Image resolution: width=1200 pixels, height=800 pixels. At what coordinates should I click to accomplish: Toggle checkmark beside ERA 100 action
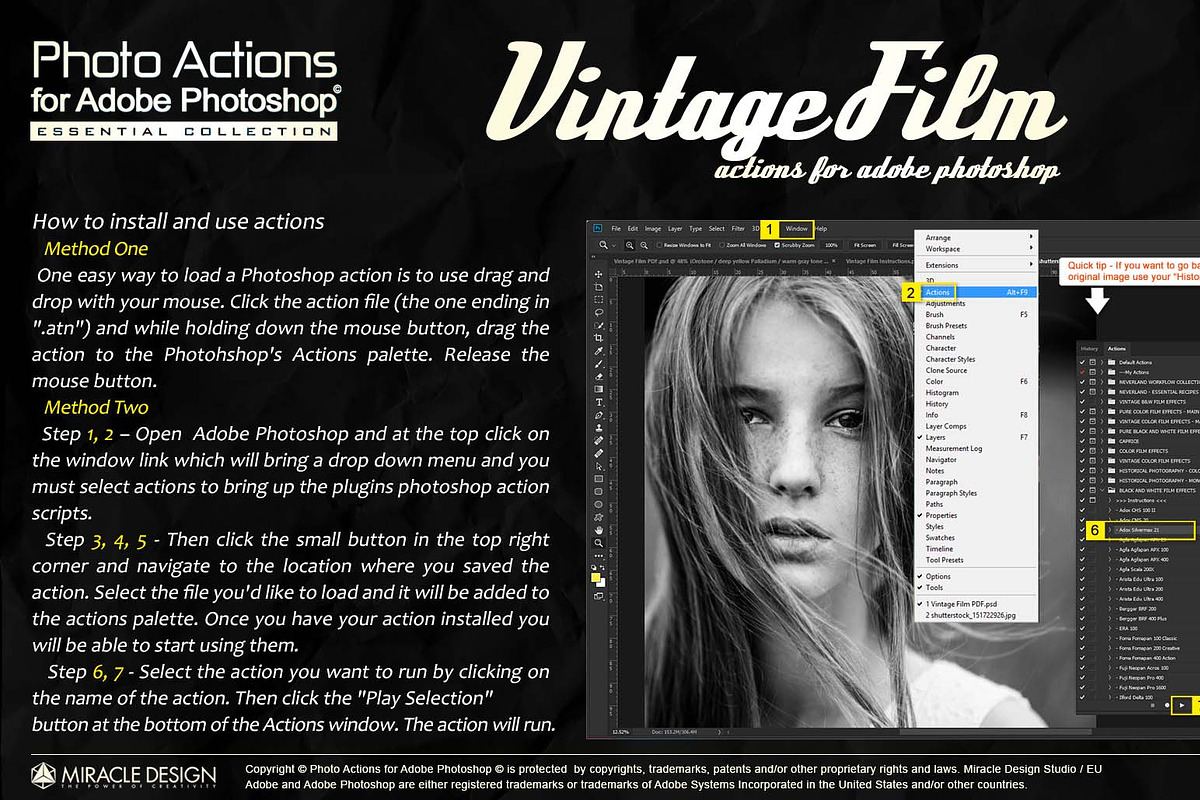(1082, 628)
